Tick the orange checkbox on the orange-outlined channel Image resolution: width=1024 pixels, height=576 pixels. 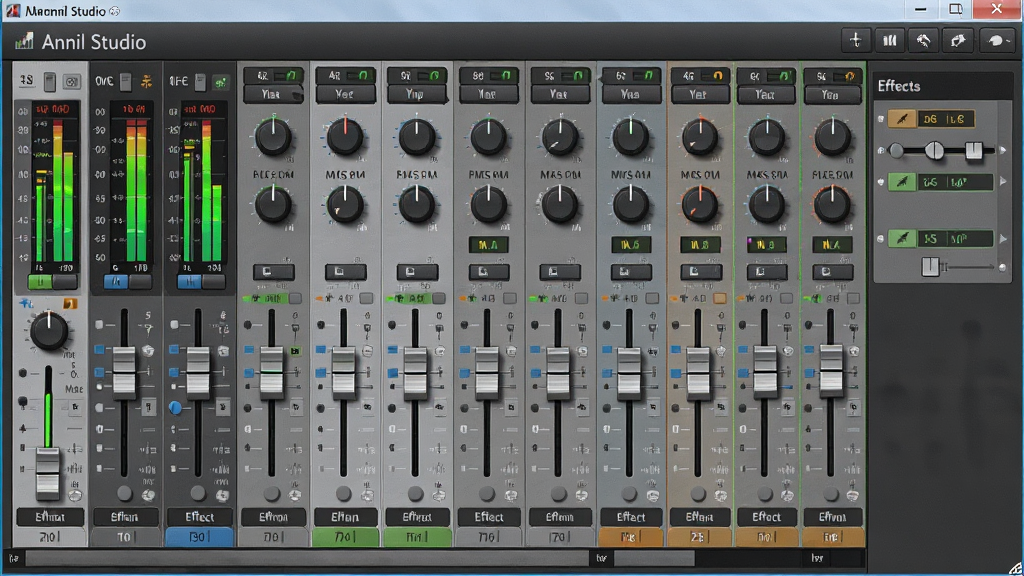pos(720,298)
